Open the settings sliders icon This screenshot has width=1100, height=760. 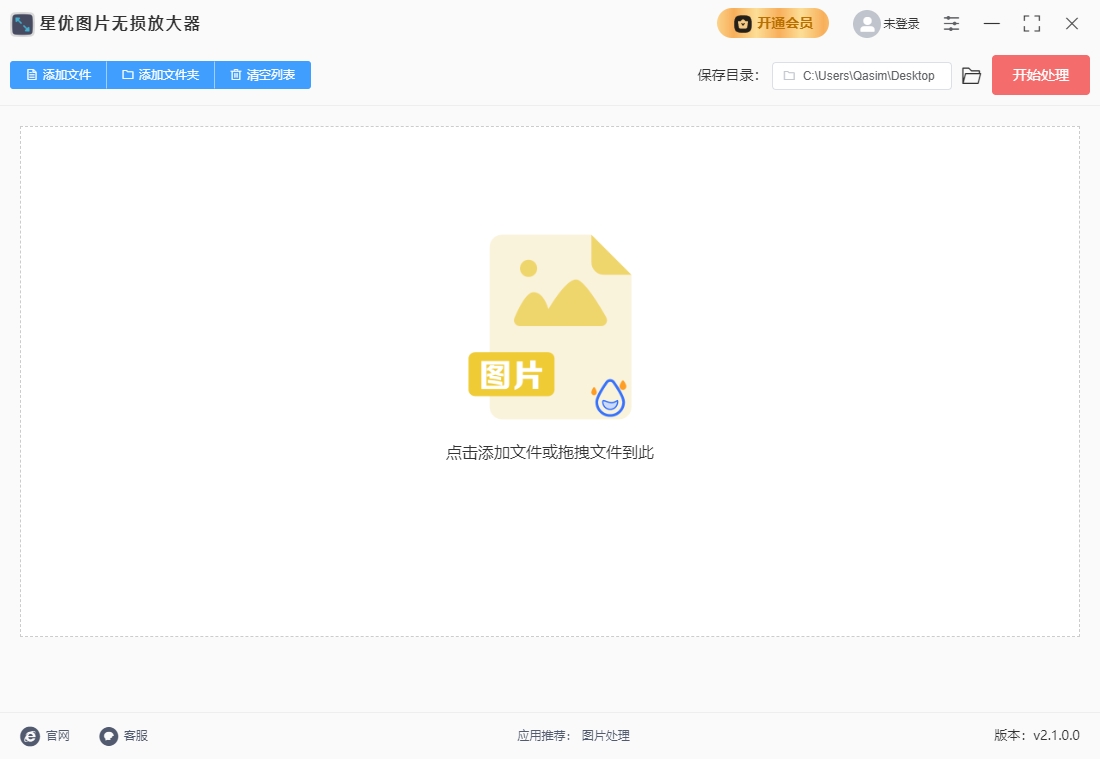coord(951,24)
